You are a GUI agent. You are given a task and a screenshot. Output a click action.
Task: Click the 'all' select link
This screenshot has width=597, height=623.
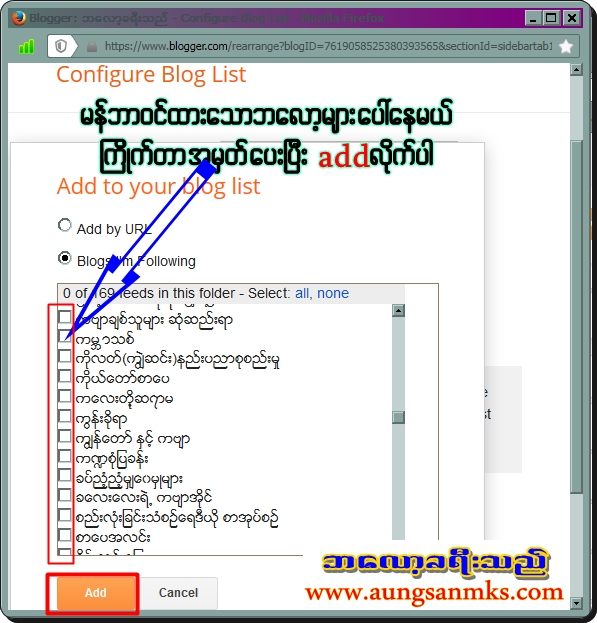coord(302,293)
